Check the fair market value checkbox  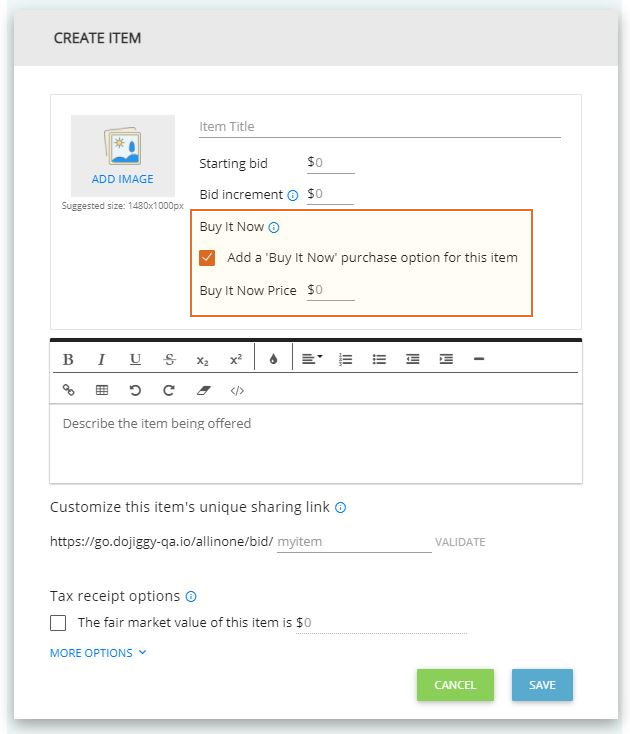(x=58, y=623)
